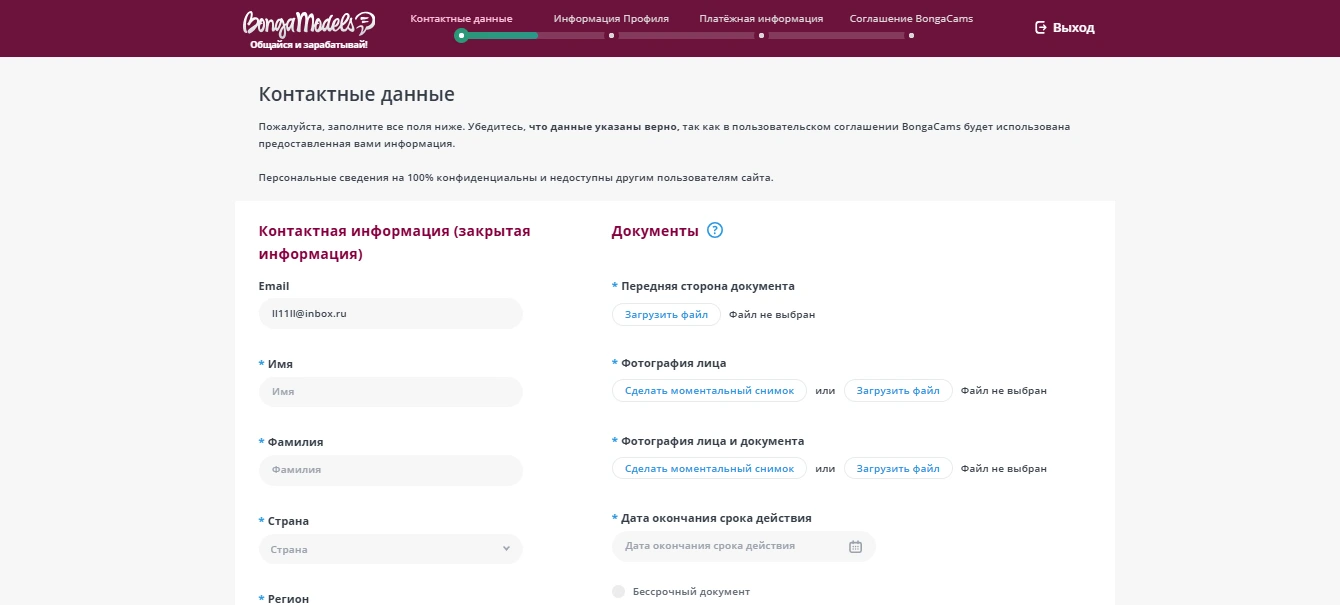Upload file for Фотография лица

(x=898, y=391)
